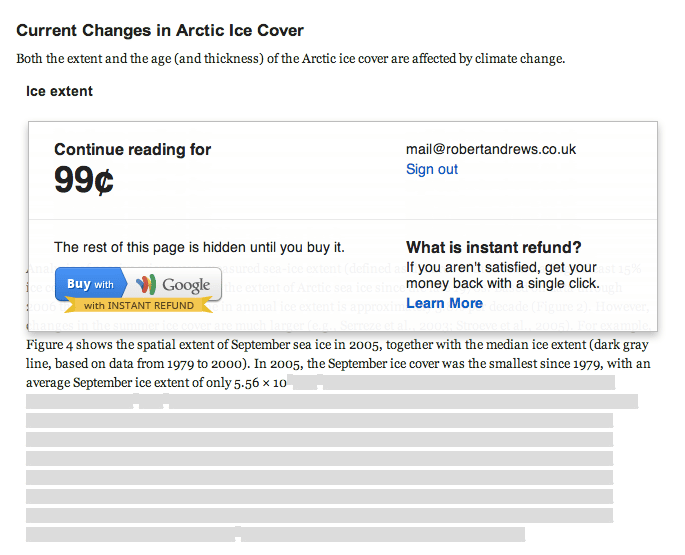Viewport: 685px width, 555px height.
Task: Select the mail@robertandrews.co.uk account text
Action: coord(491,149)
